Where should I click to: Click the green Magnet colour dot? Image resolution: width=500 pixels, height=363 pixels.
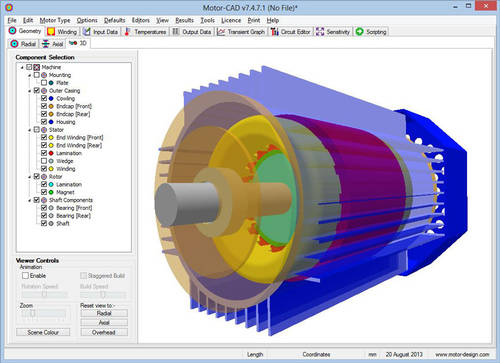pos(51,192)
